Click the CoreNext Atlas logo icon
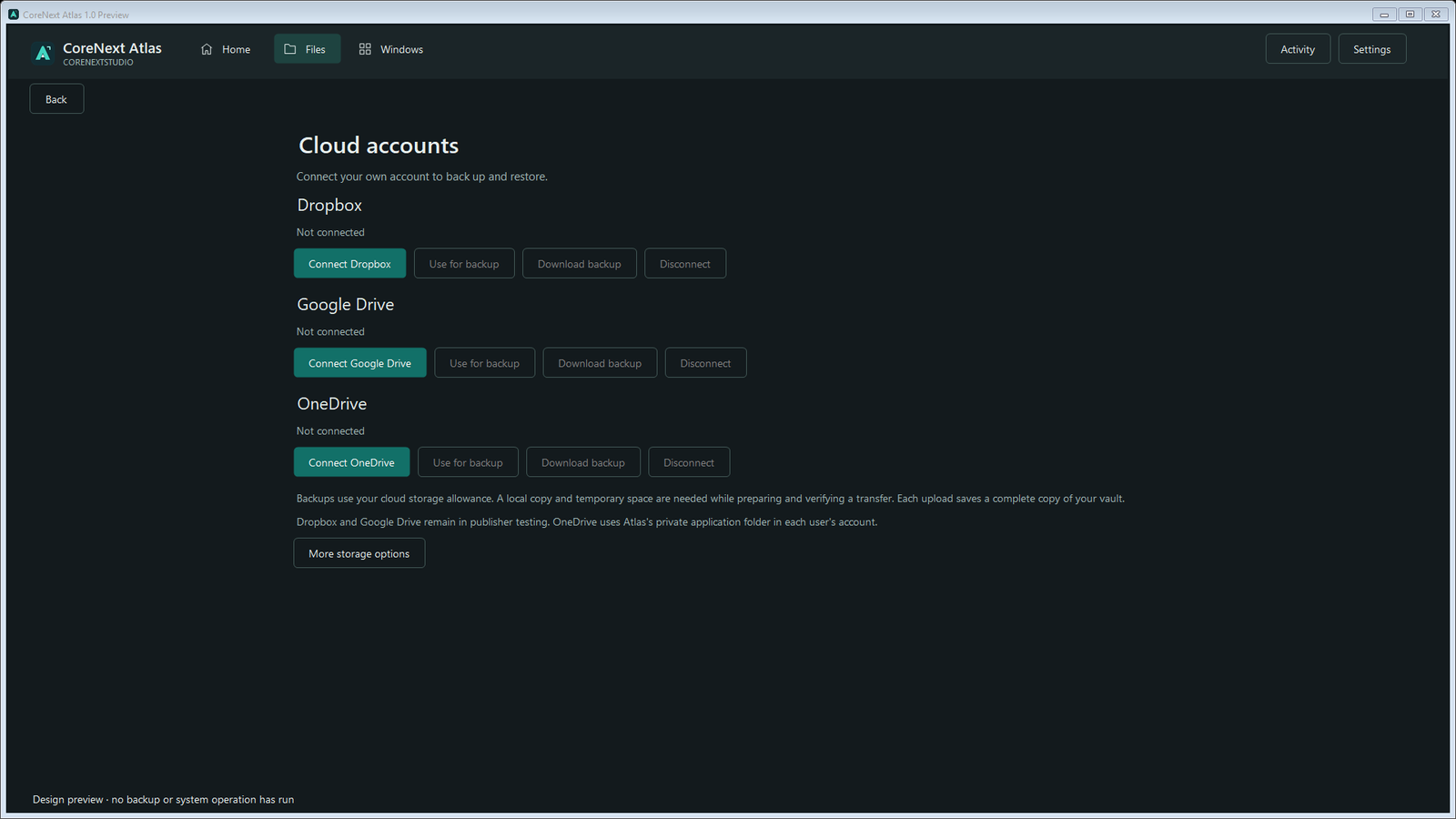This screenshot has height=819, width=1456. [43, 53]
